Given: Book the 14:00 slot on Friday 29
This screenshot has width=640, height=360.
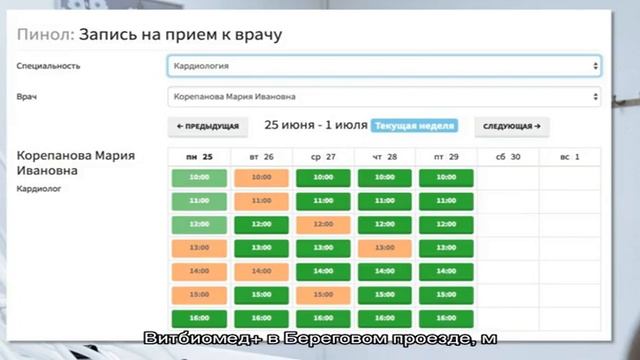Looking at the screenshot, I should coord(446,272).
